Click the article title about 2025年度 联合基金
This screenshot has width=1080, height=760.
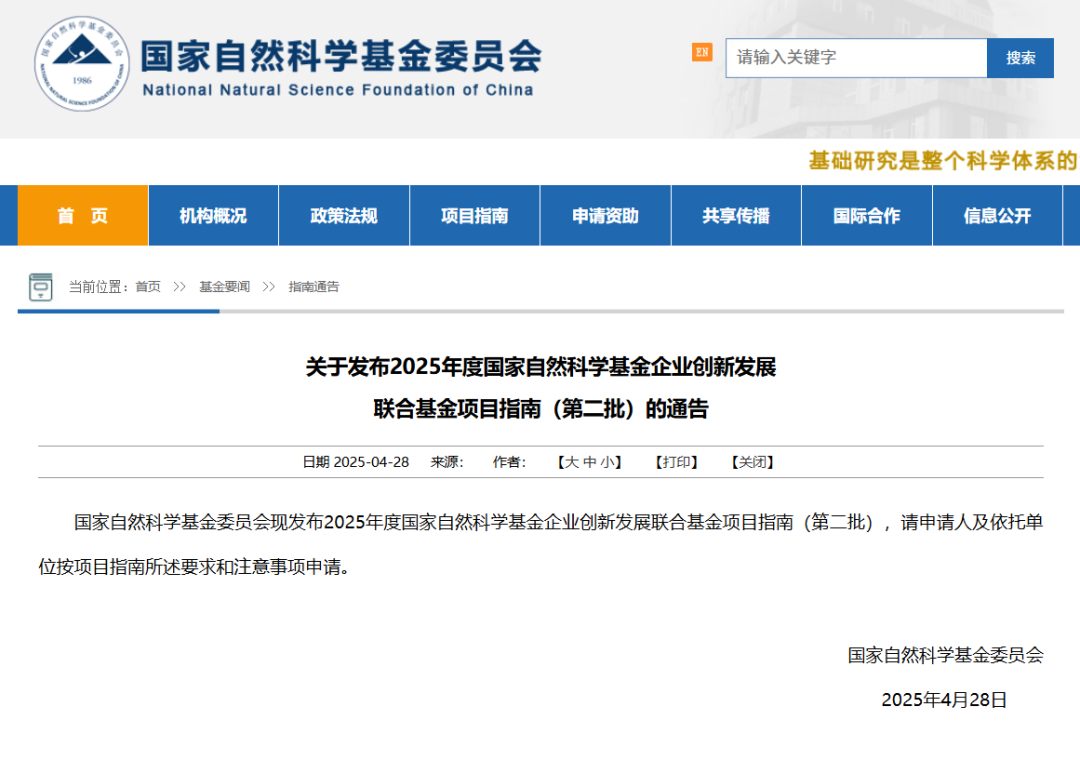541,388
